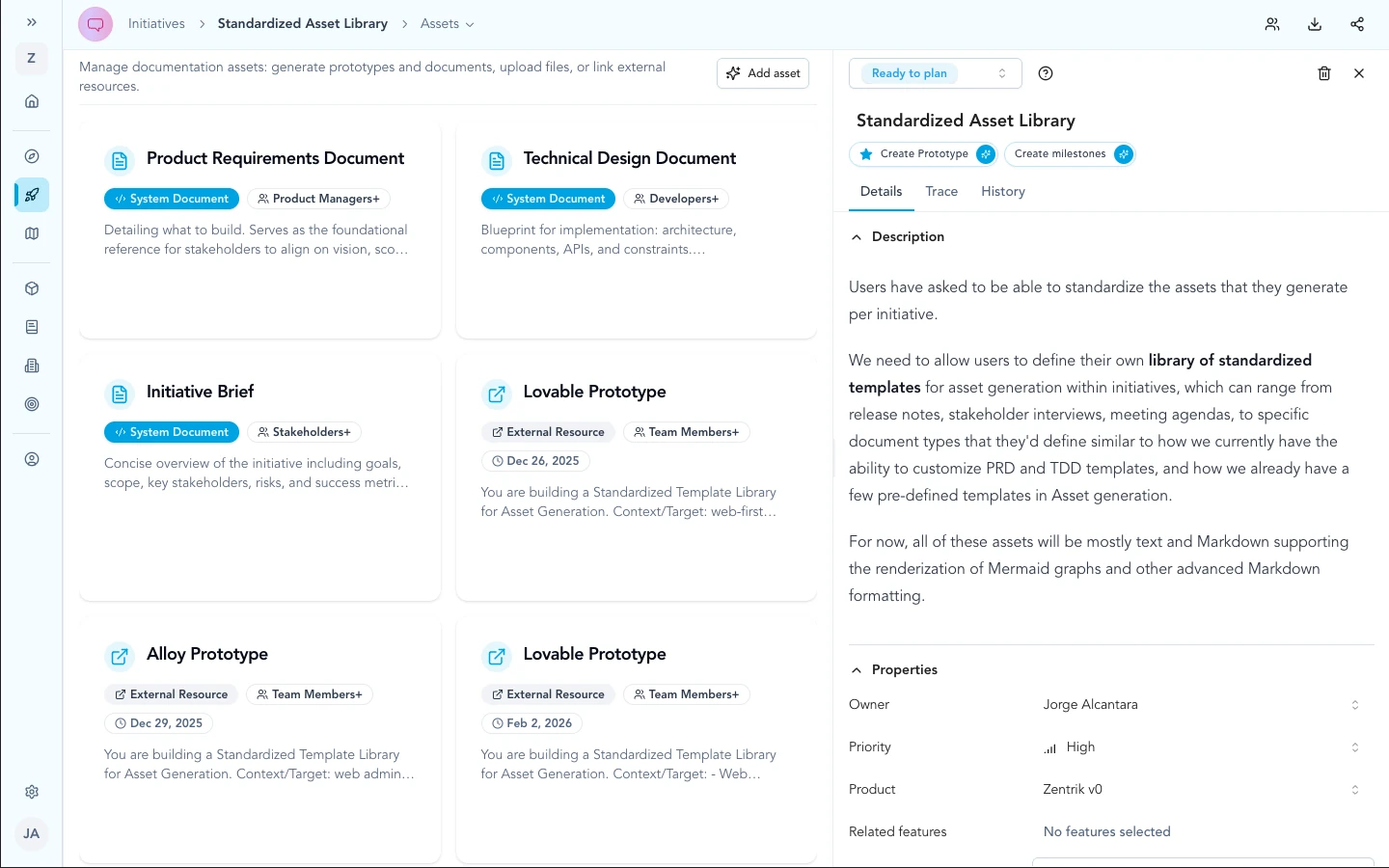
Task: Expand the sidebar with double chevron
Action: click(x=32, y=22)
